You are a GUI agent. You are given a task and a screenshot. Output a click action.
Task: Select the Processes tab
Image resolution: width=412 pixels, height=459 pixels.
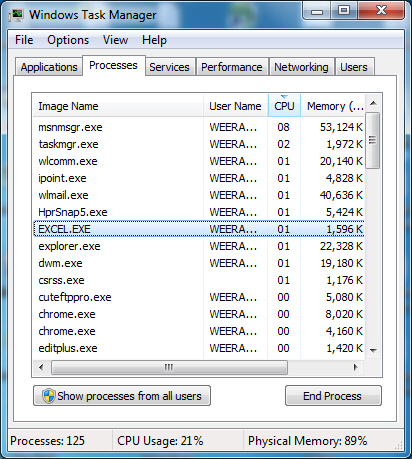113,65
